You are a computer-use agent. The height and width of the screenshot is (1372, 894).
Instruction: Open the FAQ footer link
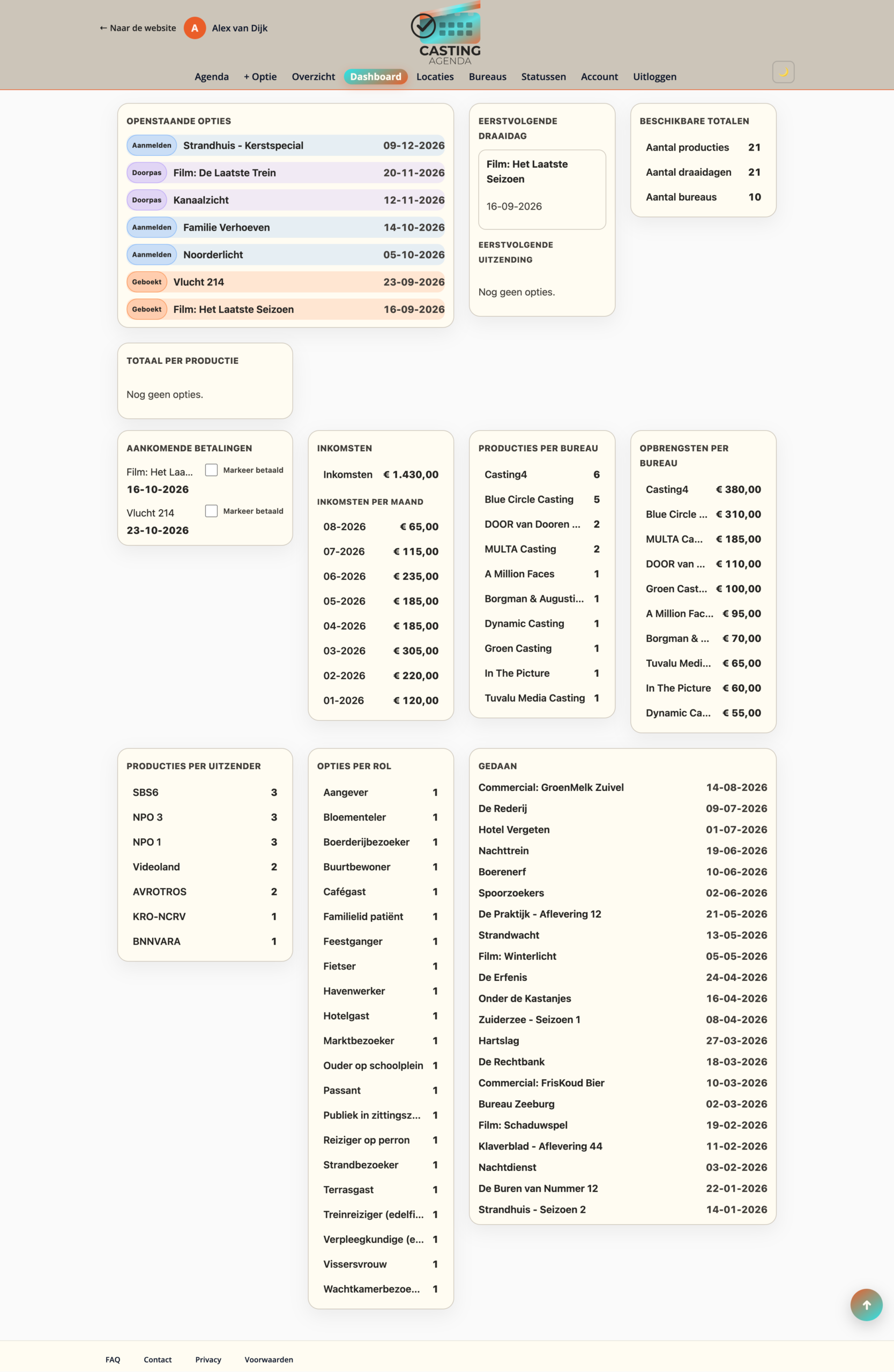click(x=113, y=1359)
